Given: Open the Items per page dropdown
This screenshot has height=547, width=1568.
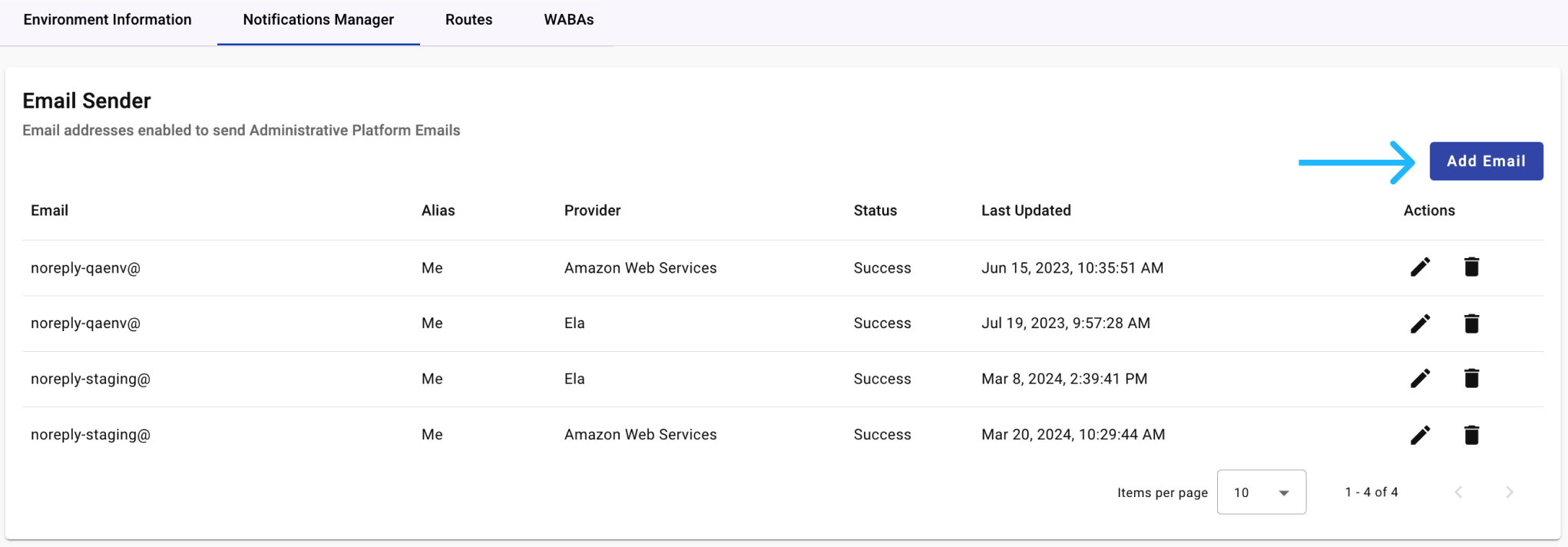Looking at the screenshot, I should tap(1262, 492).
